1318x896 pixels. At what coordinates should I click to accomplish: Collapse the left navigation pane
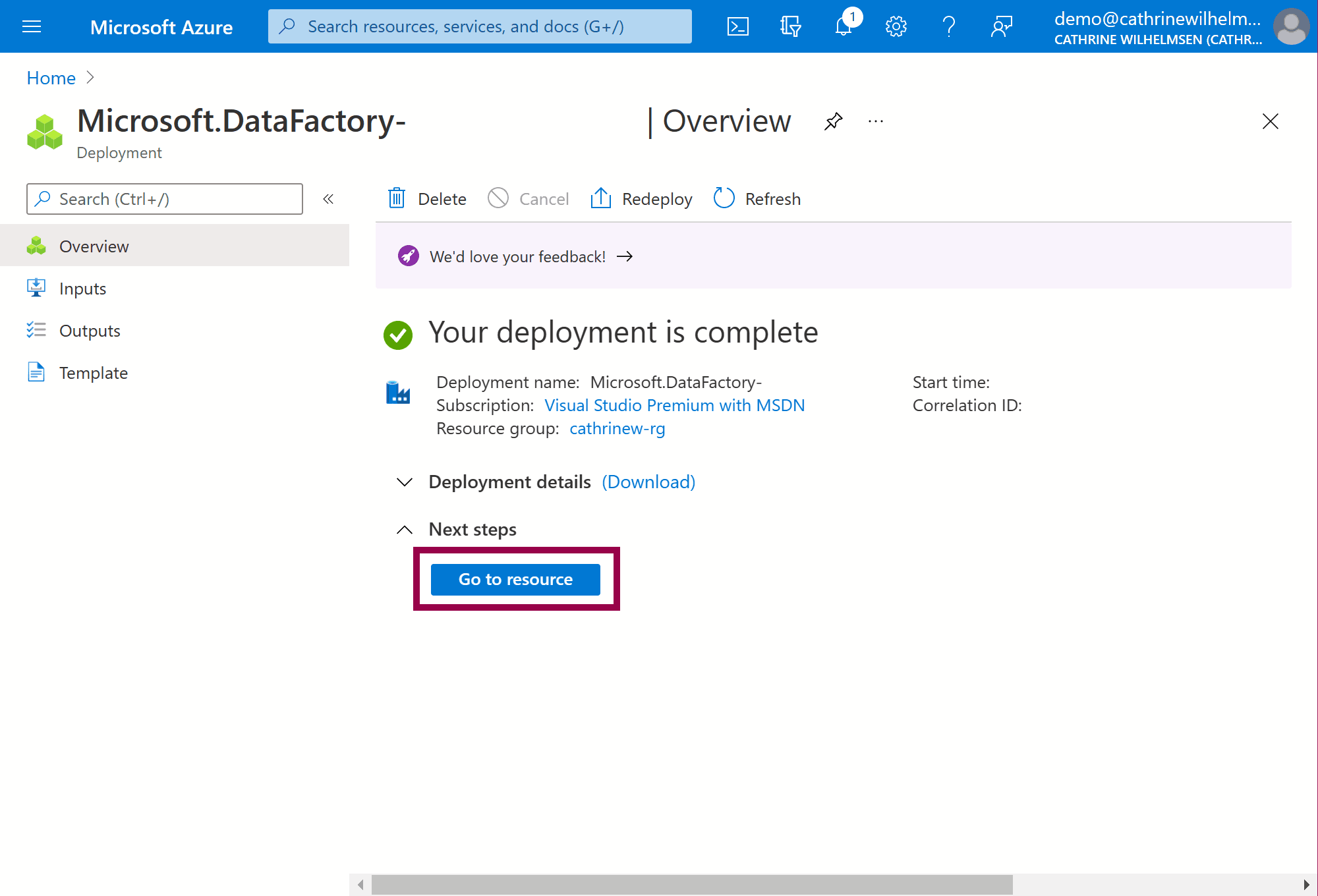pos(328,199)
